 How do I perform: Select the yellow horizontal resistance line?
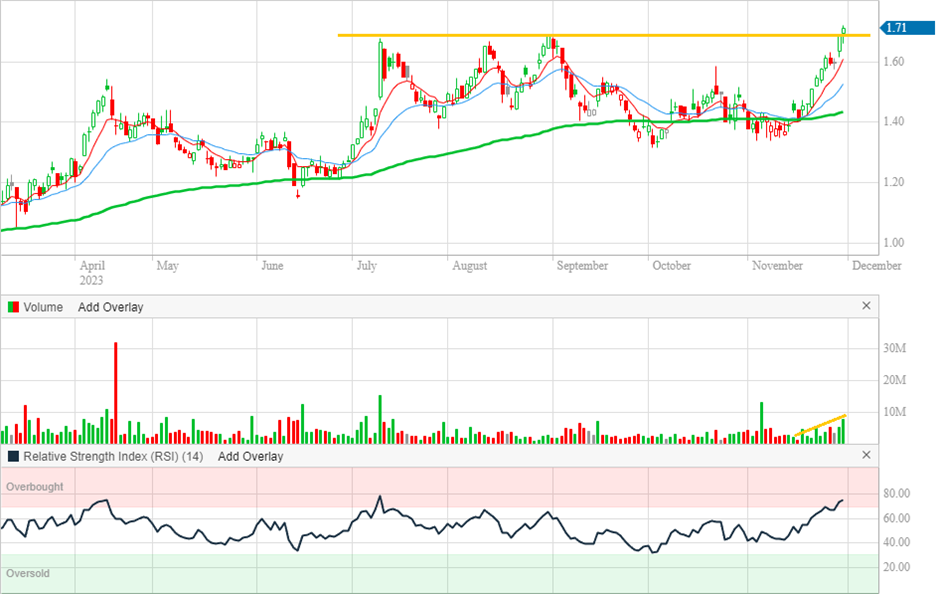(600, 36)
